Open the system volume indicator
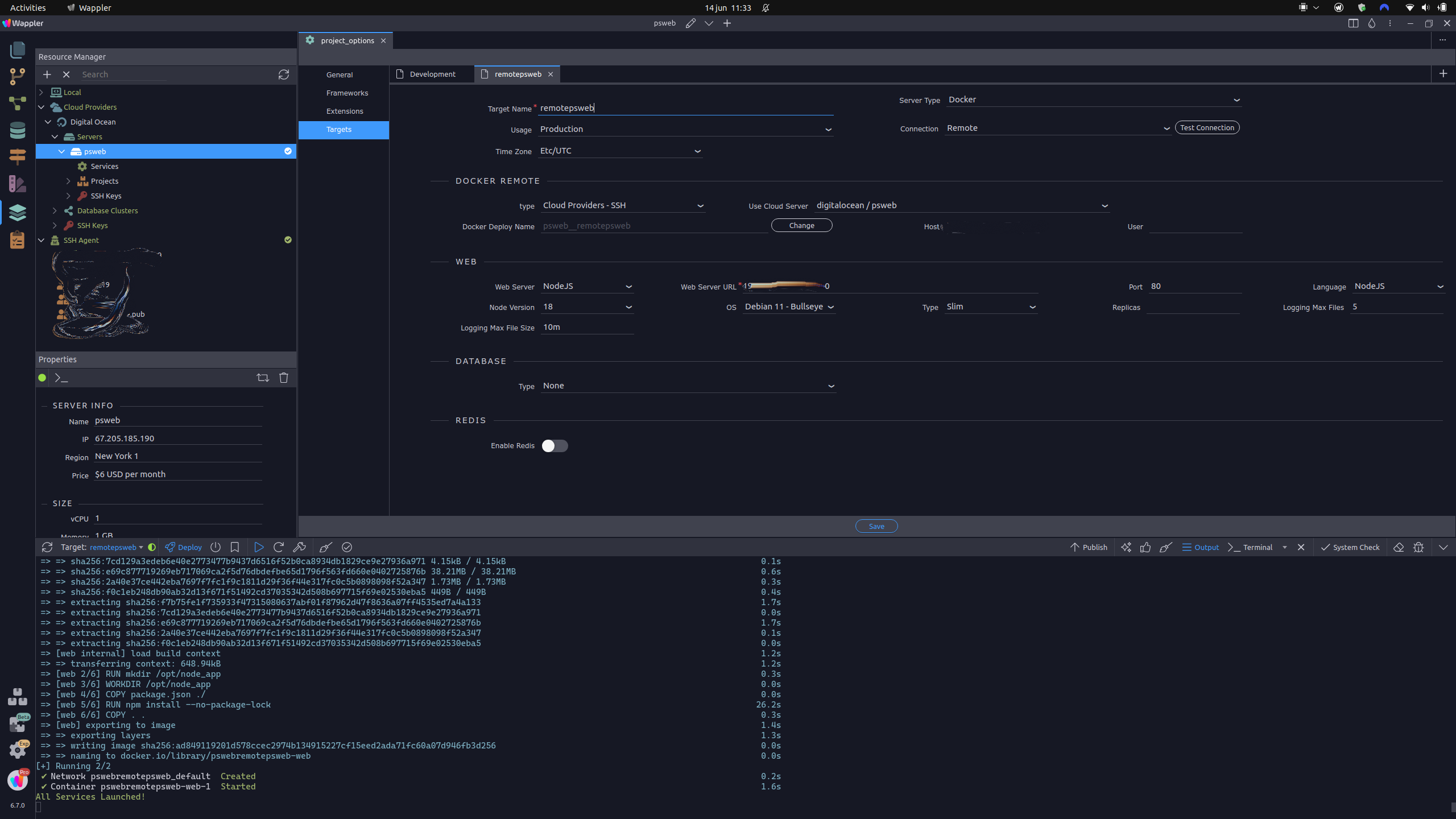Image resolution: width=1456 pixels, height=819 pixels. (1425, 7)
